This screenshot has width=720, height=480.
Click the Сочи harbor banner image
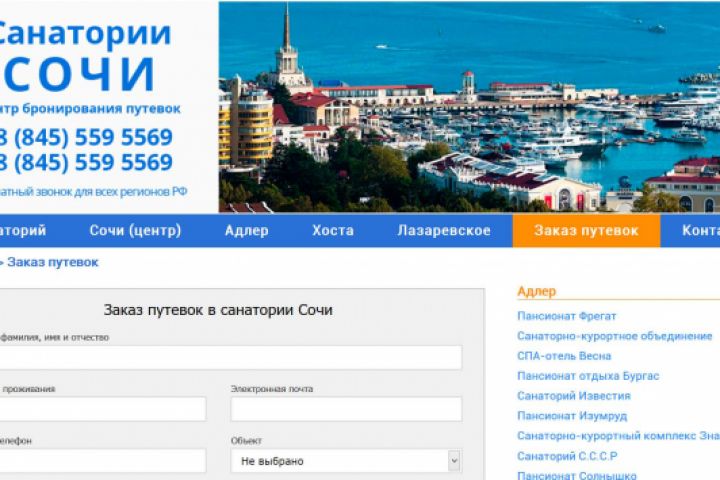point(469,107)
